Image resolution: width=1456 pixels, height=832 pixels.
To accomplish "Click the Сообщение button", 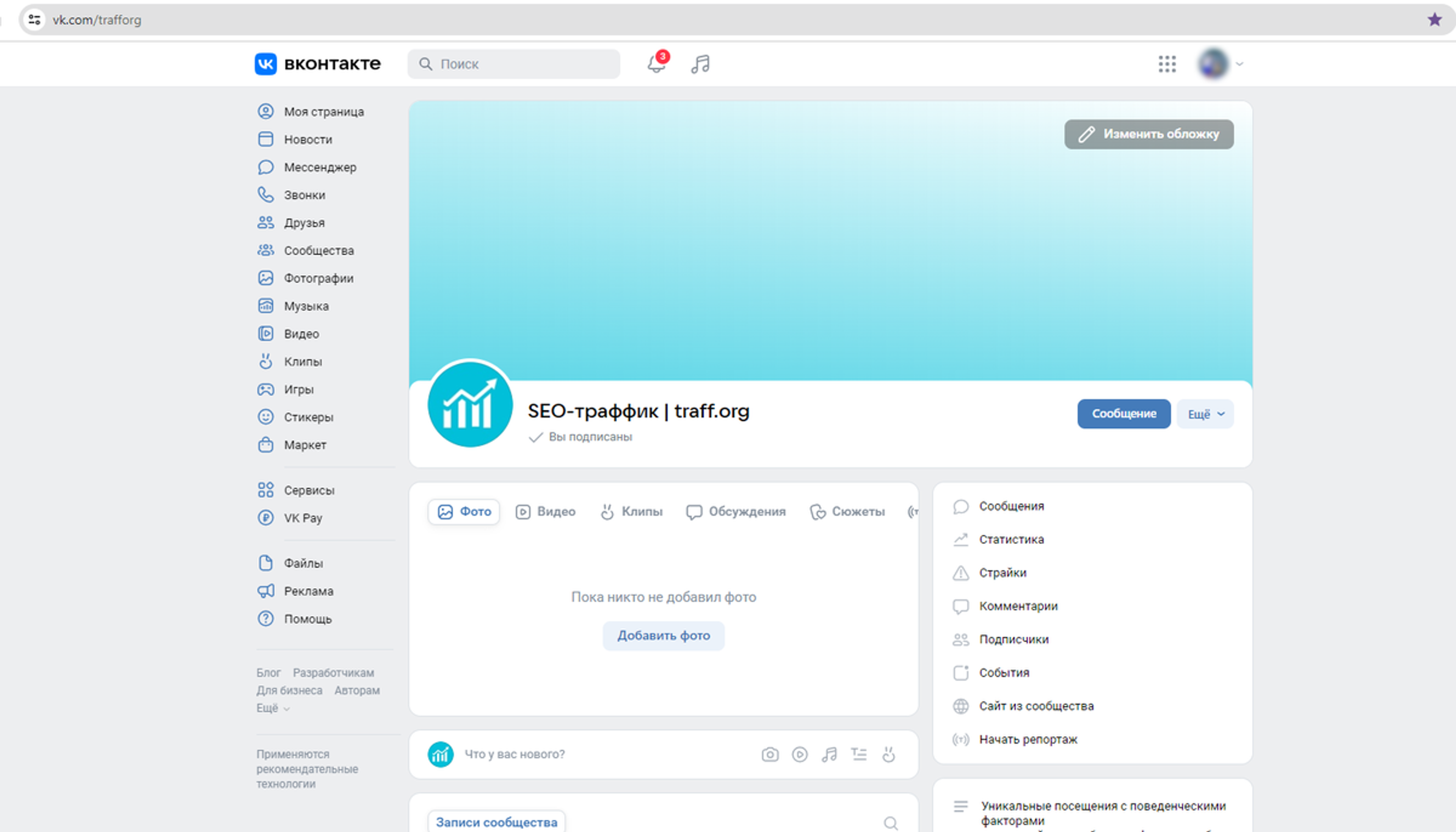I will click(x=1123, y=414).
